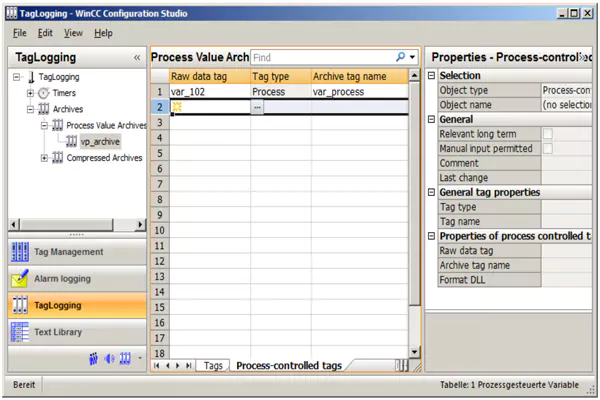The height and width of the screenshot is (400, 600).
Task: Collapse the Process Value Archives node
Action: 44,125
